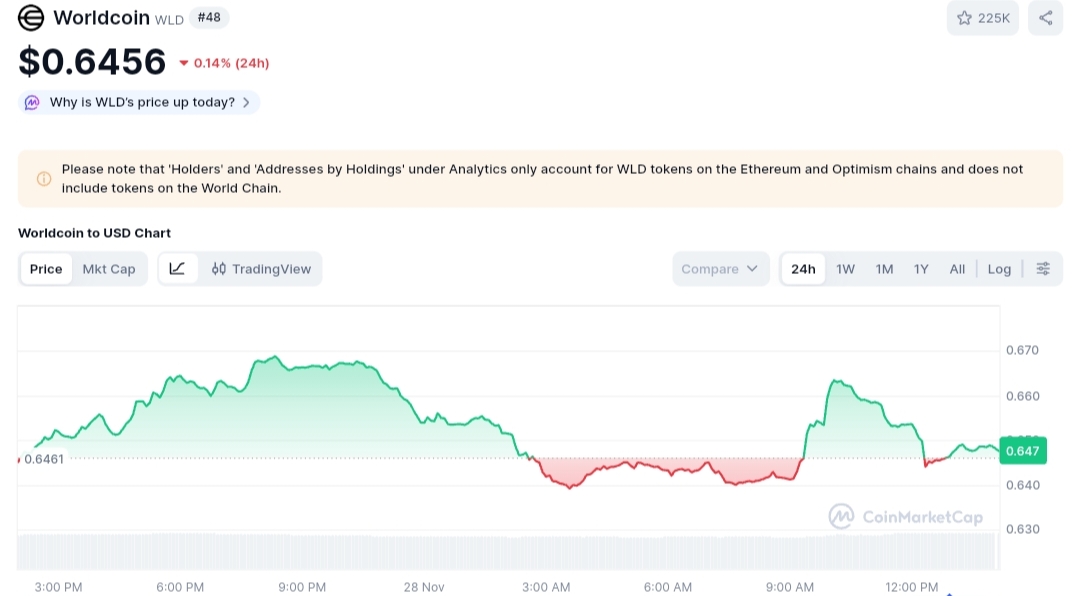Select the 24h time range
Viewport: 1080px width, 596px height.
click(803, 269)
